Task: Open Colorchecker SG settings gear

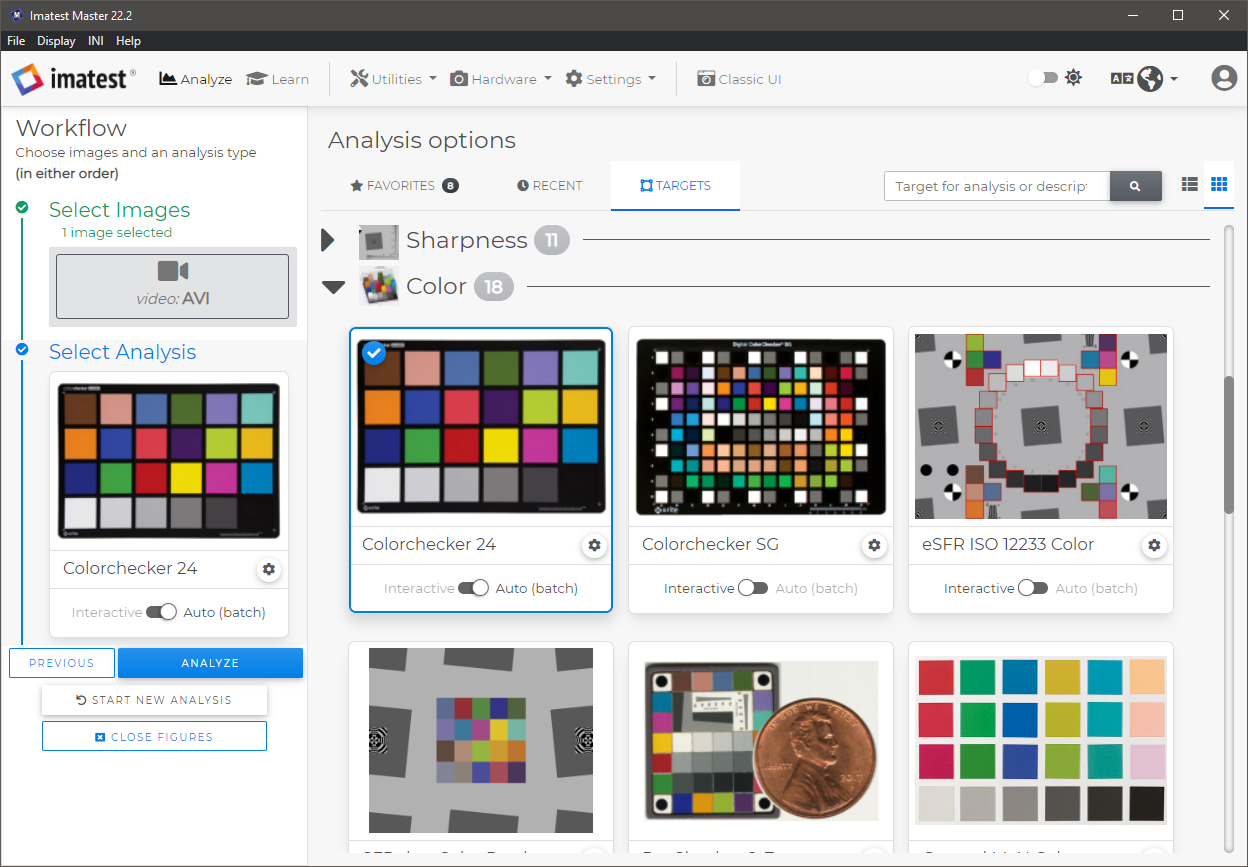Action: 875,545
